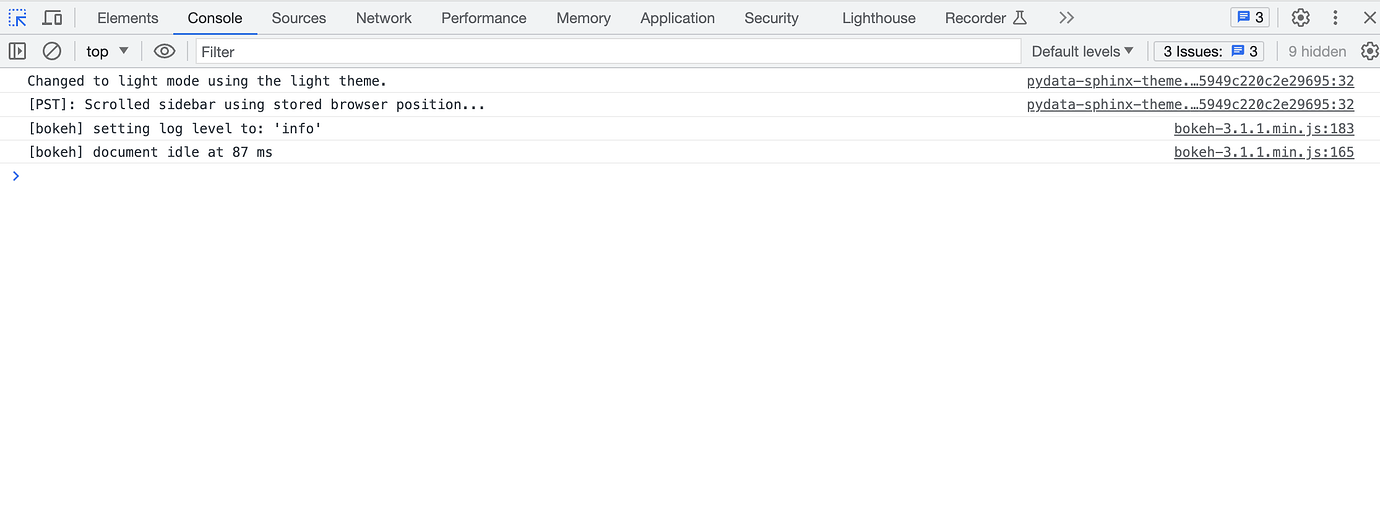
Task: Open the bokeh-3.1.1.min.js:183 source link
Action: coord(1263,128)
